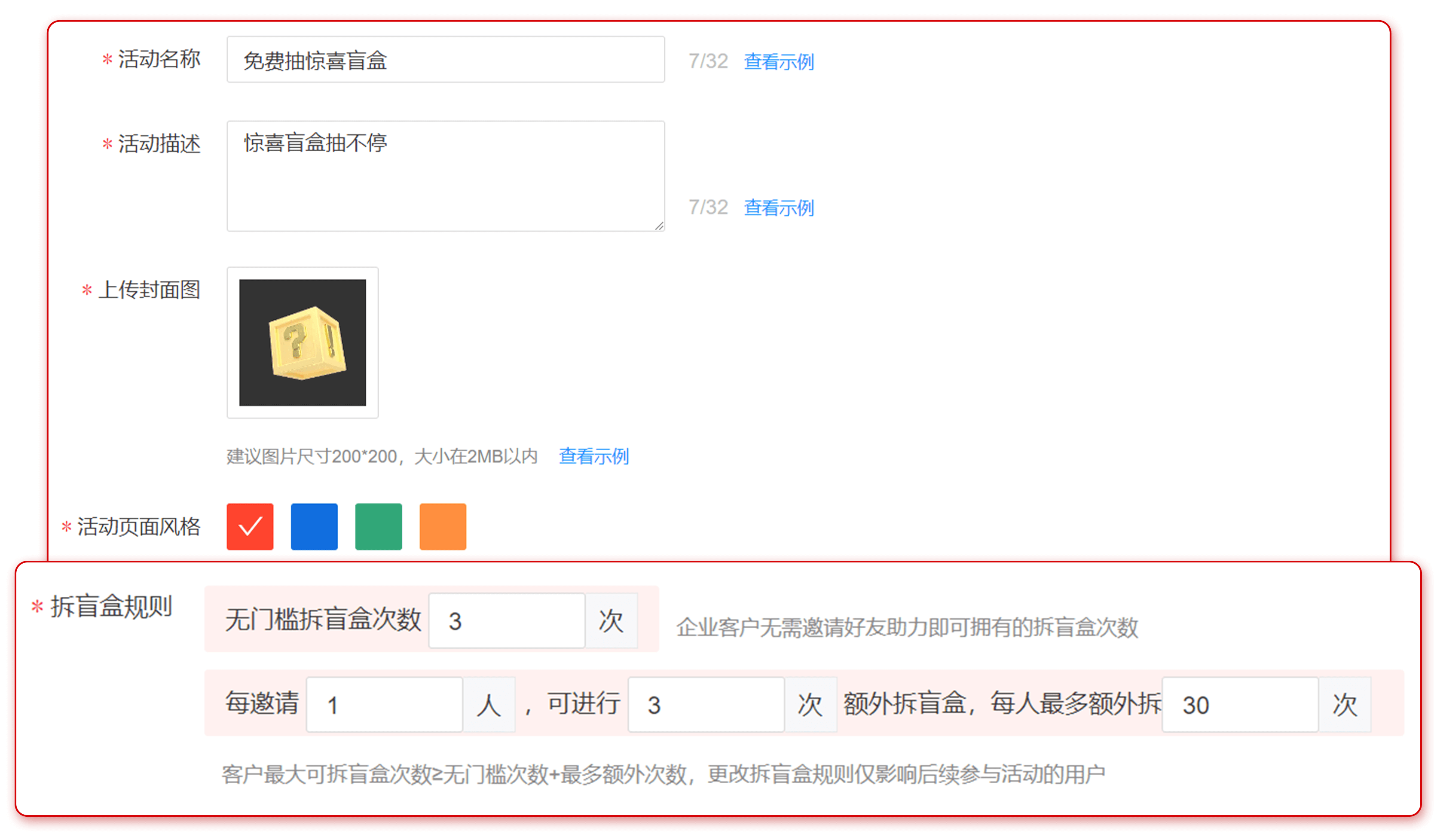Choose the blue page style swatch
This screenshot has width=1434, height=840.
(x=314, y=526)
